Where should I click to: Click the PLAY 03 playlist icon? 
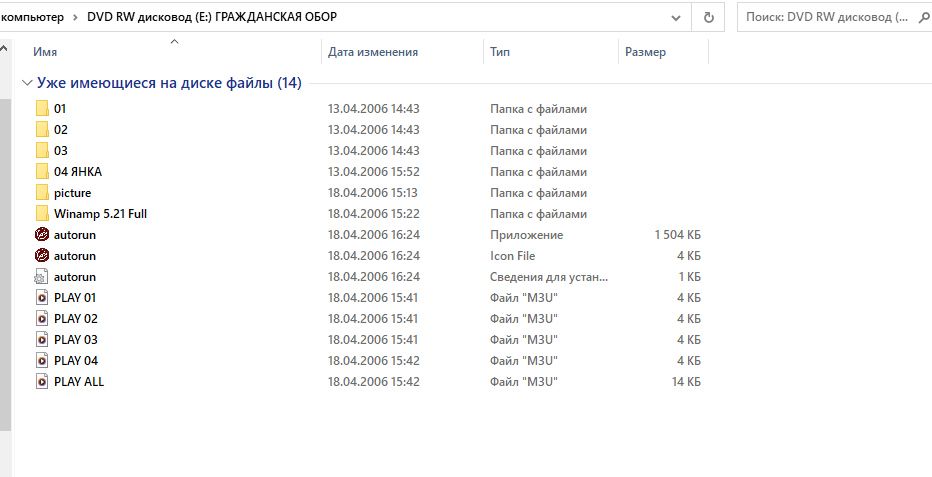click(42, 339)
